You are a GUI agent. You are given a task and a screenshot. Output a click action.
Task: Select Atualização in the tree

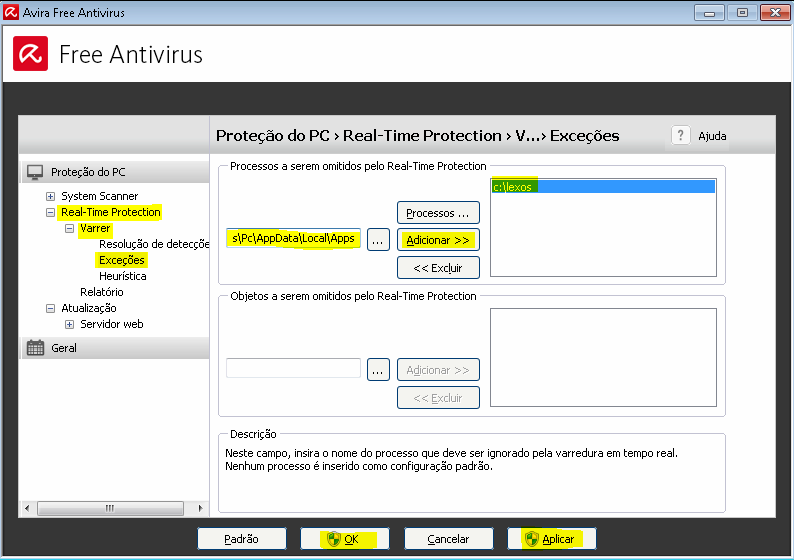89,308
